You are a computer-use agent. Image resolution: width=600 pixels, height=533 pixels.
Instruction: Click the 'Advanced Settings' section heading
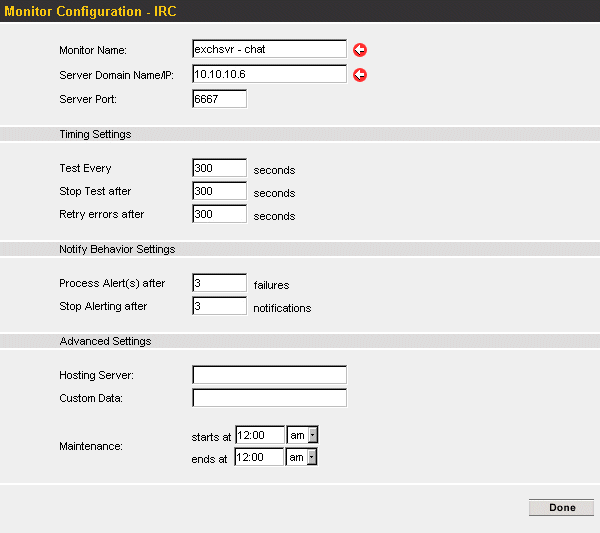[x=105, y=341]
